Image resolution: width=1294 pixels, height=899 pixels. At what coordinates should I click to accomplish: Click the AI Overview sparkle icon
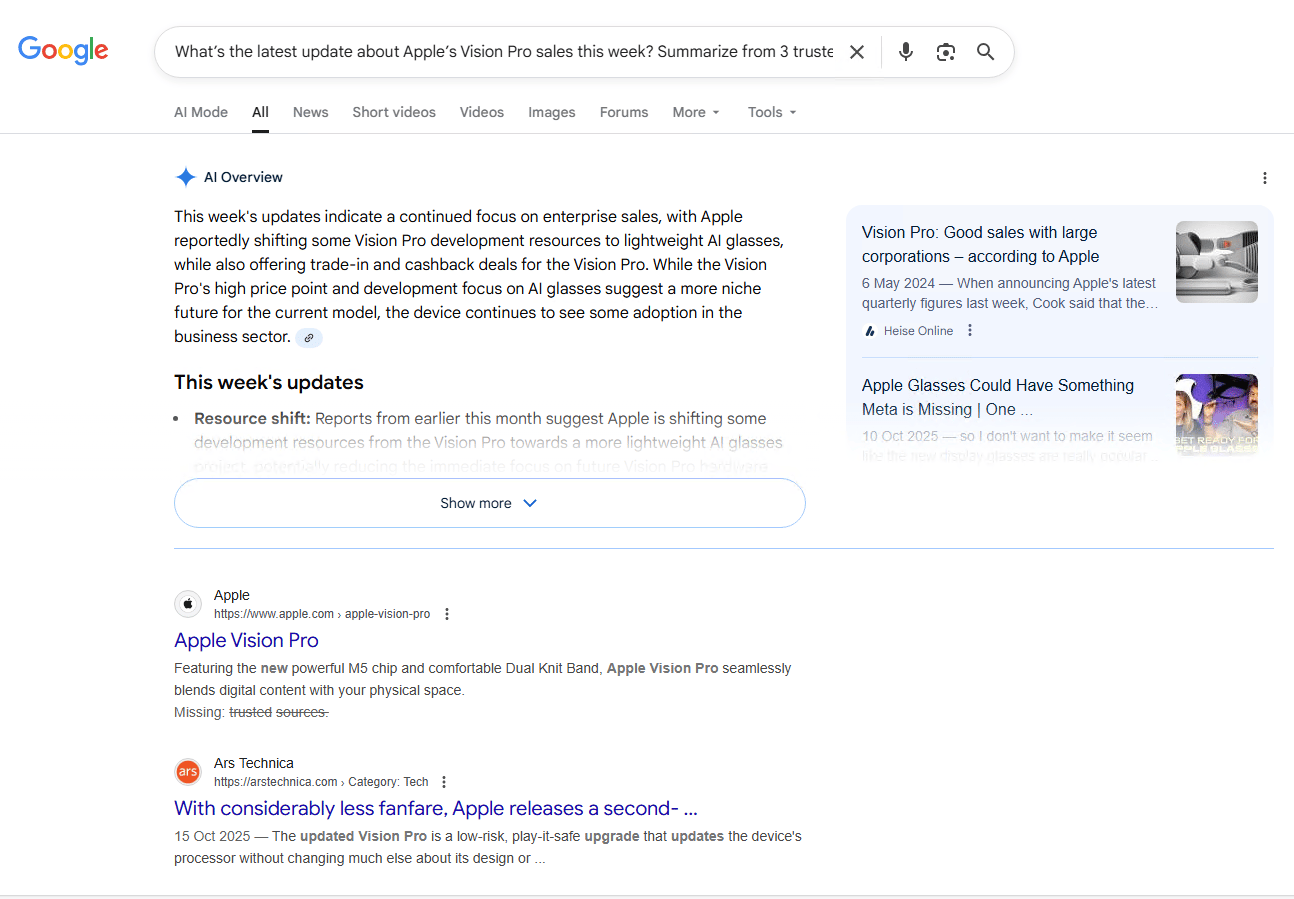coord(185,178)
